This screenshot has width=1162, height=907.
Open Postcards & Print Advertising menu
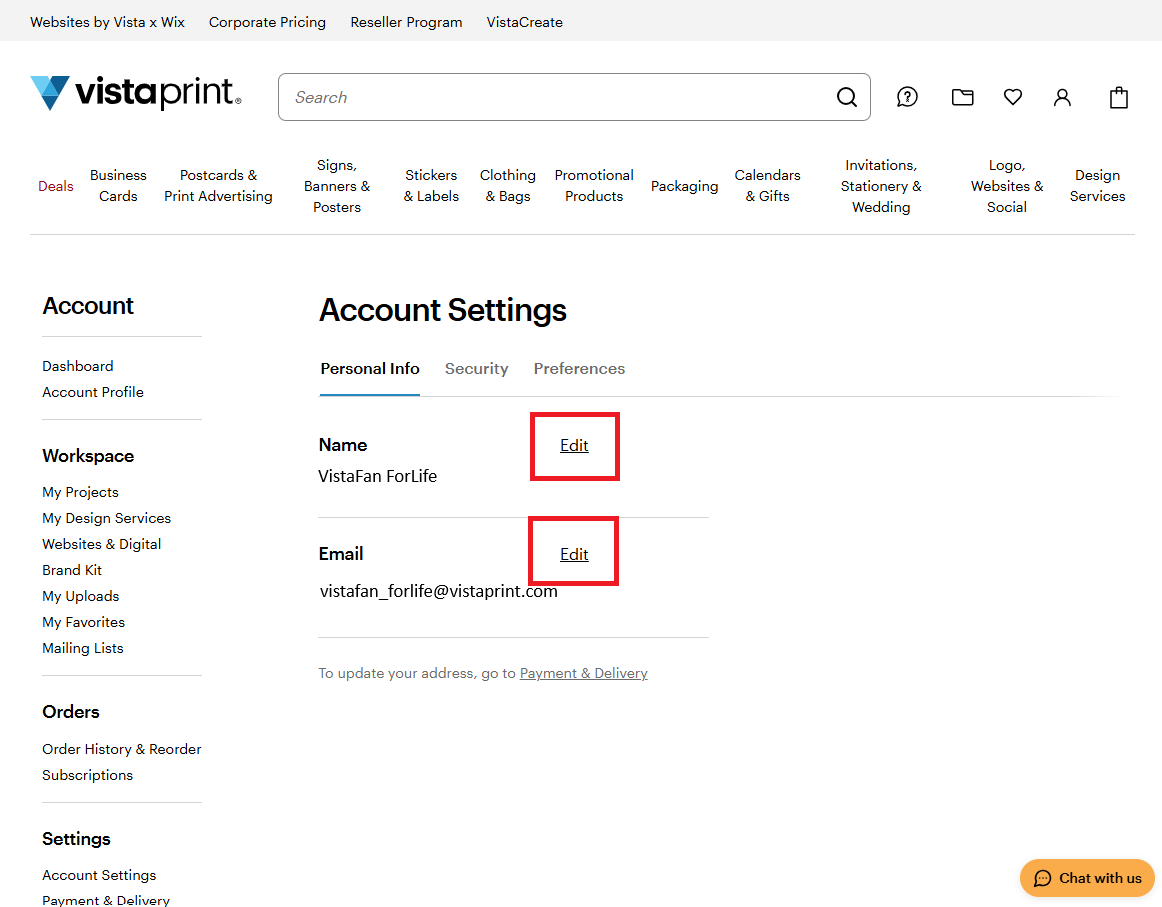(219, 185)
